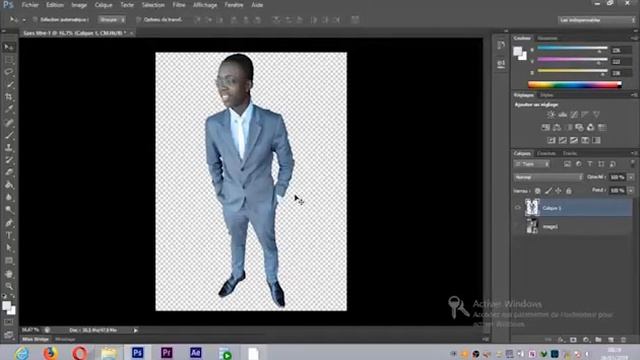Toggle Quick Mask mode icon
The width and height of the screenshot is (640, 360).
(x=9, y=322)
